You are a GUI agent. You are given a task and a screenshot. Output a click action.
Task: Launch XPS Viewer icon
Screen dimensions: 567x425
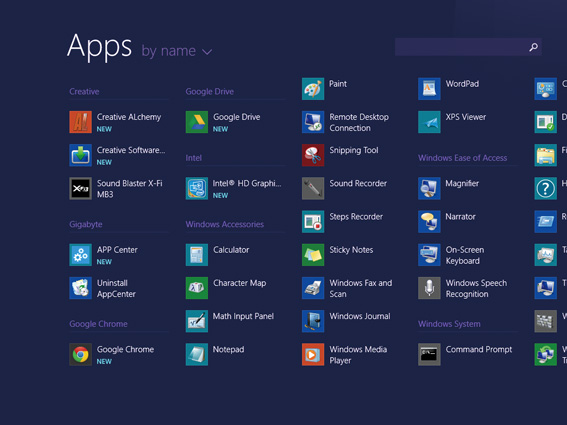429,122
